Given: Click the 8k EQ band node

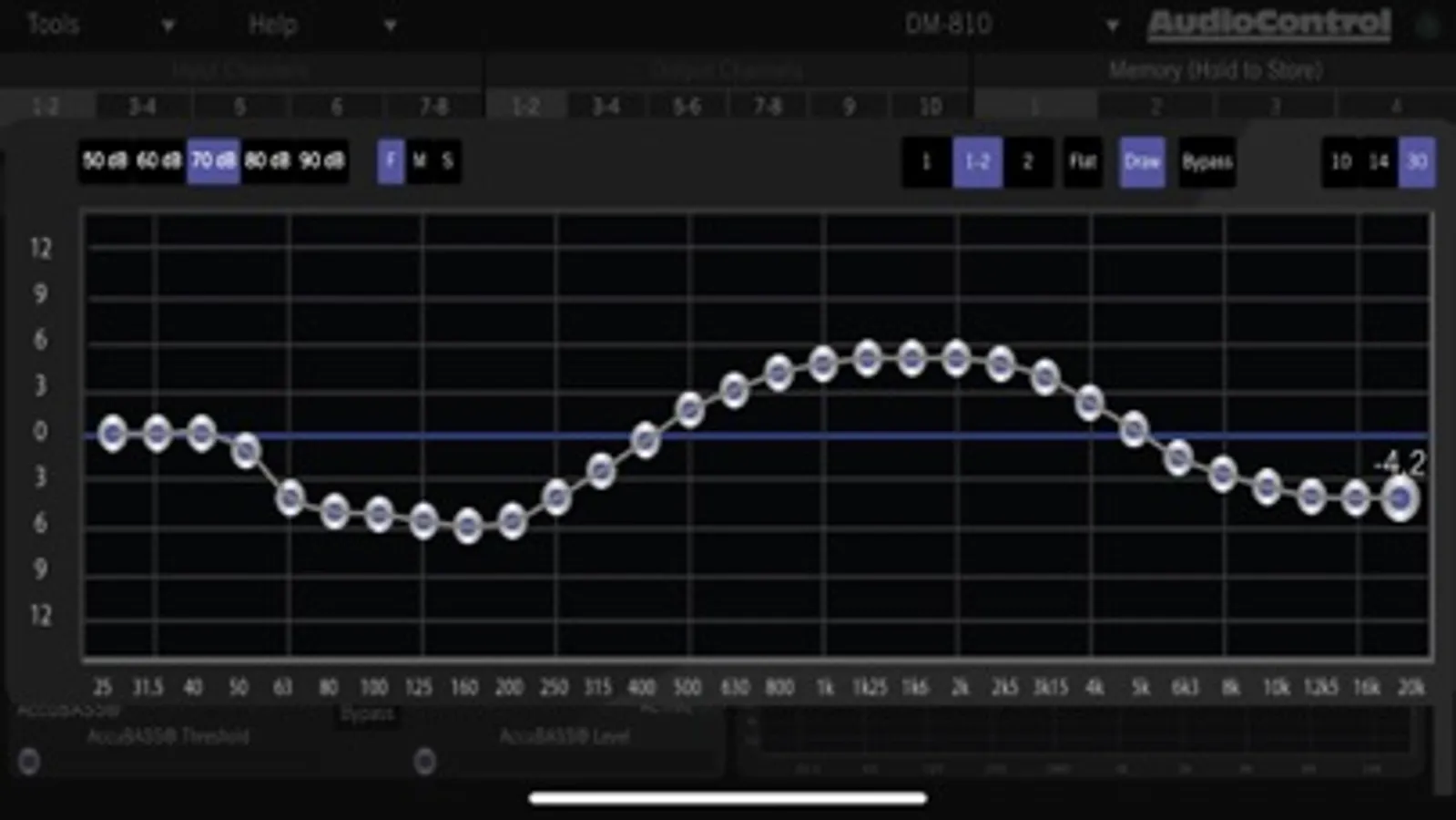Looking at the screenshot, I should tap(1223, 474).
